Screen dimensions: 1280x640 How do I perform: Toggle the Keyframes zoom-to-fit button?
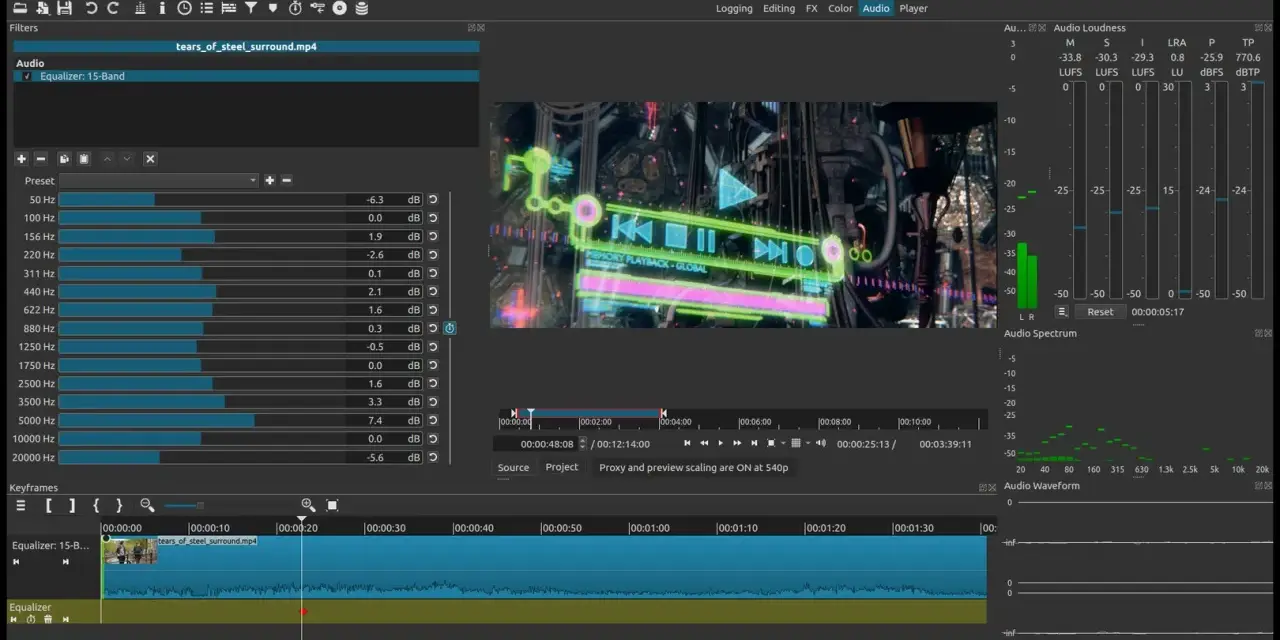point(333,506)
